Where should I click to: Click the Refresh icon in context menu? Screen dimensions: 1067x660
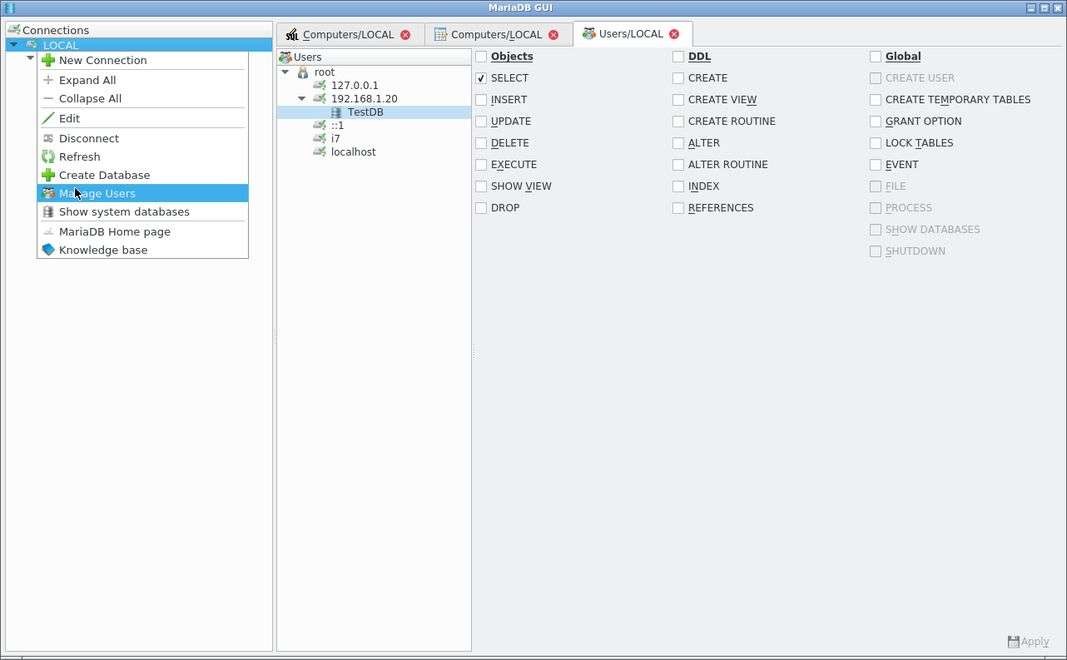pyautogui.click(x=48, y=157)
